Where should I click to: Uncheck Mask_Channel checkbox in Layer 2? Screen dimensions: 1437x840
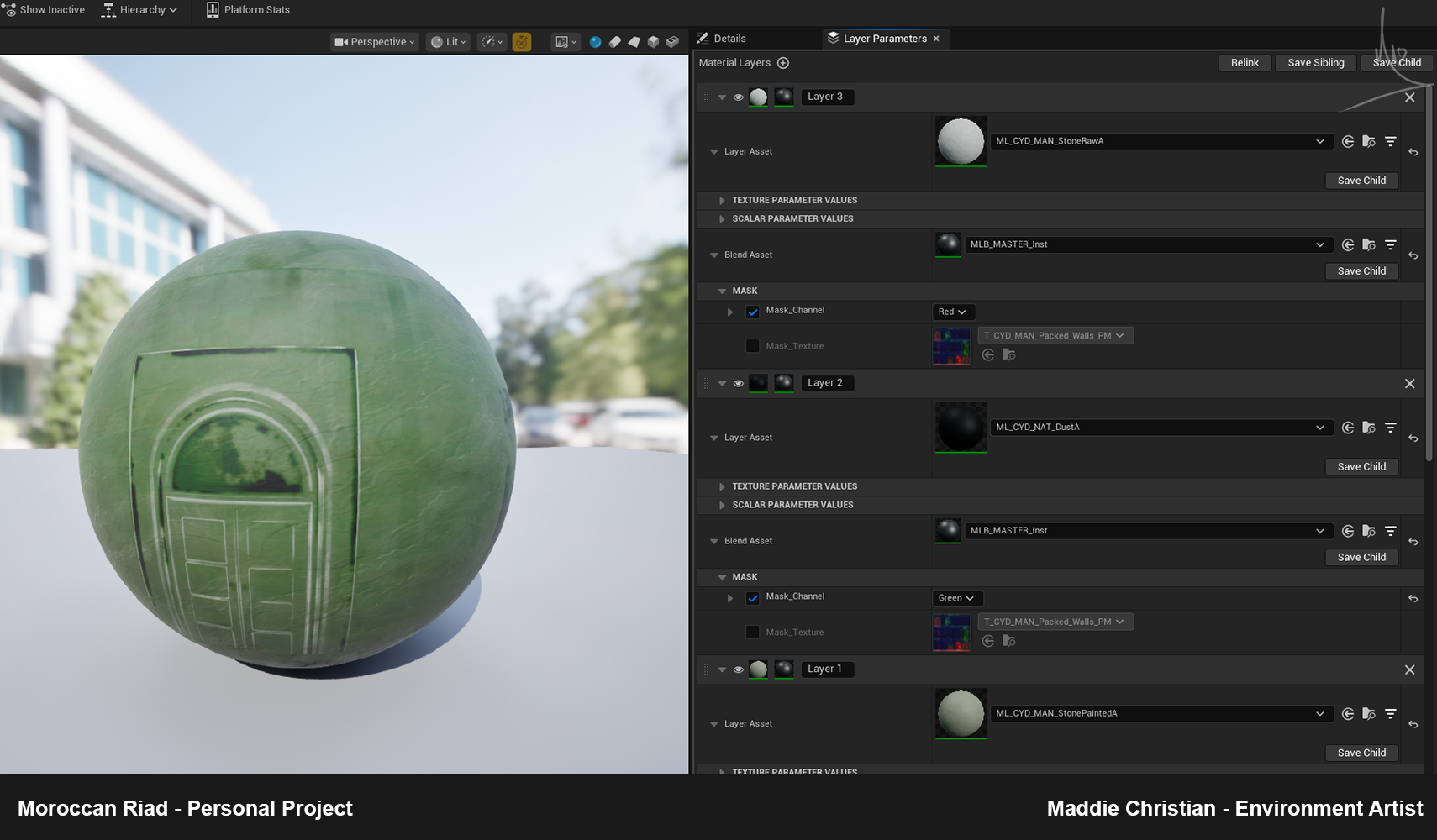[x=753, y=598]
